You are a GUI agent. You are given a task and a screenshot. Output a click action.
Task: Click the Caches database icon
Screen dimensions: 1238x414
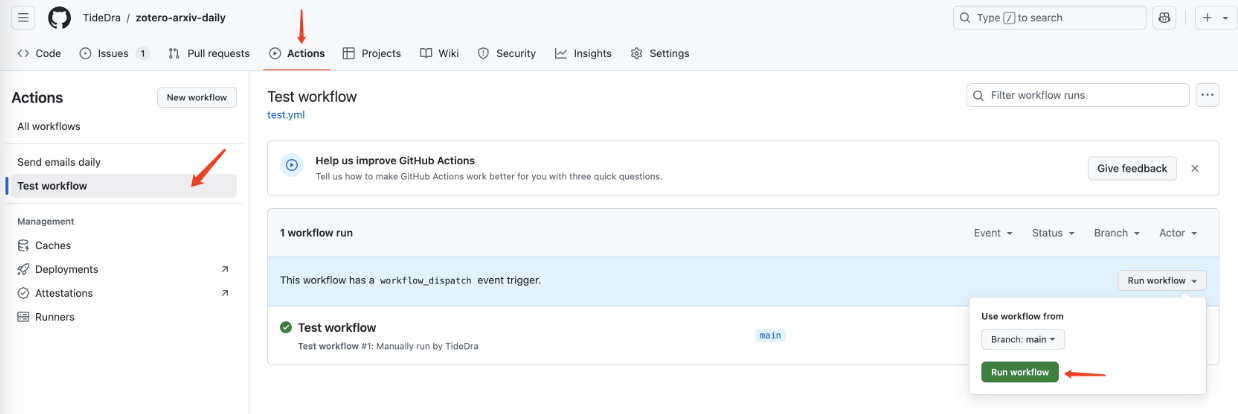click(24, 245)
